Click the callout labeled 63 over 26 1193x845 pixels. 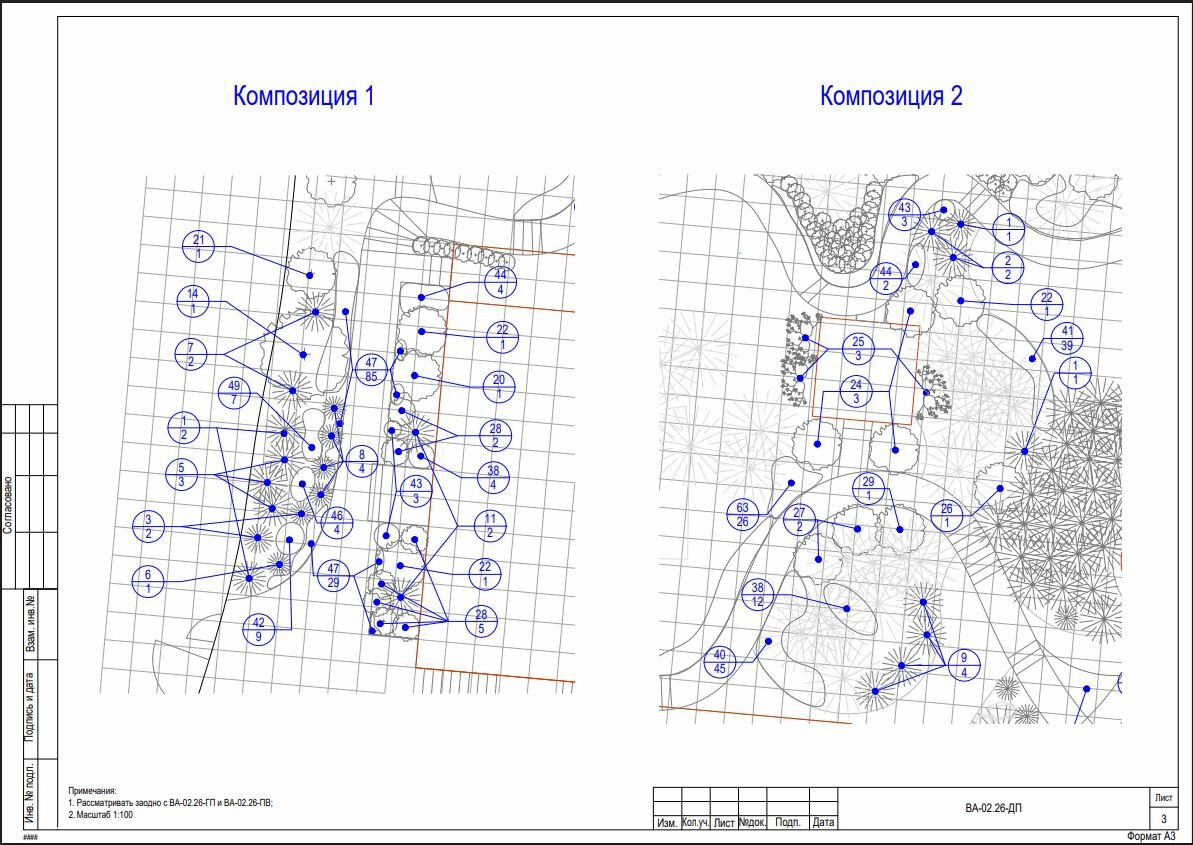tap(743, 515)
